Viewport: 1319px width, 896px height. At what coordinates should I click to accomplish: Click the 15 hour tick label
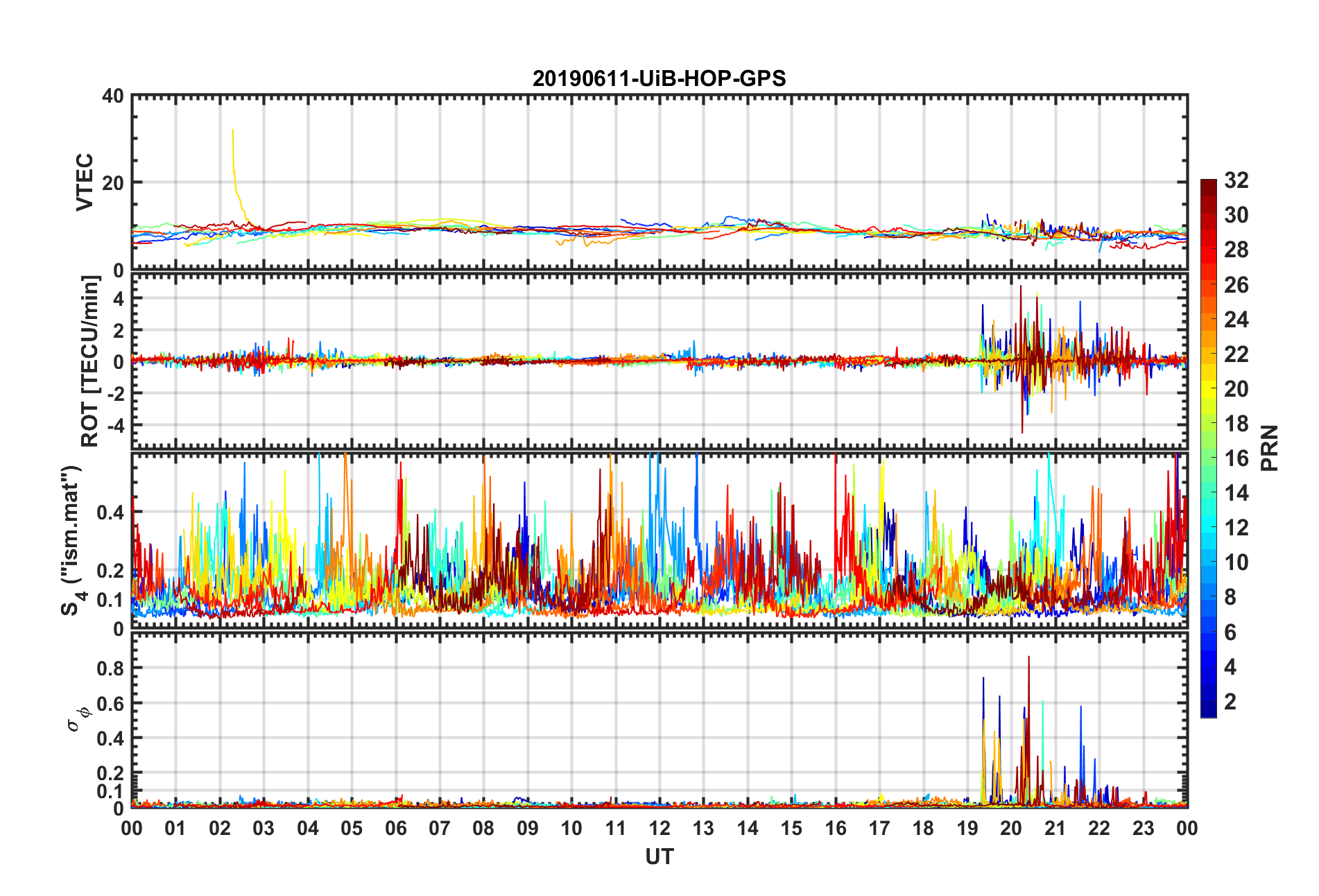[x=791, y=829]
